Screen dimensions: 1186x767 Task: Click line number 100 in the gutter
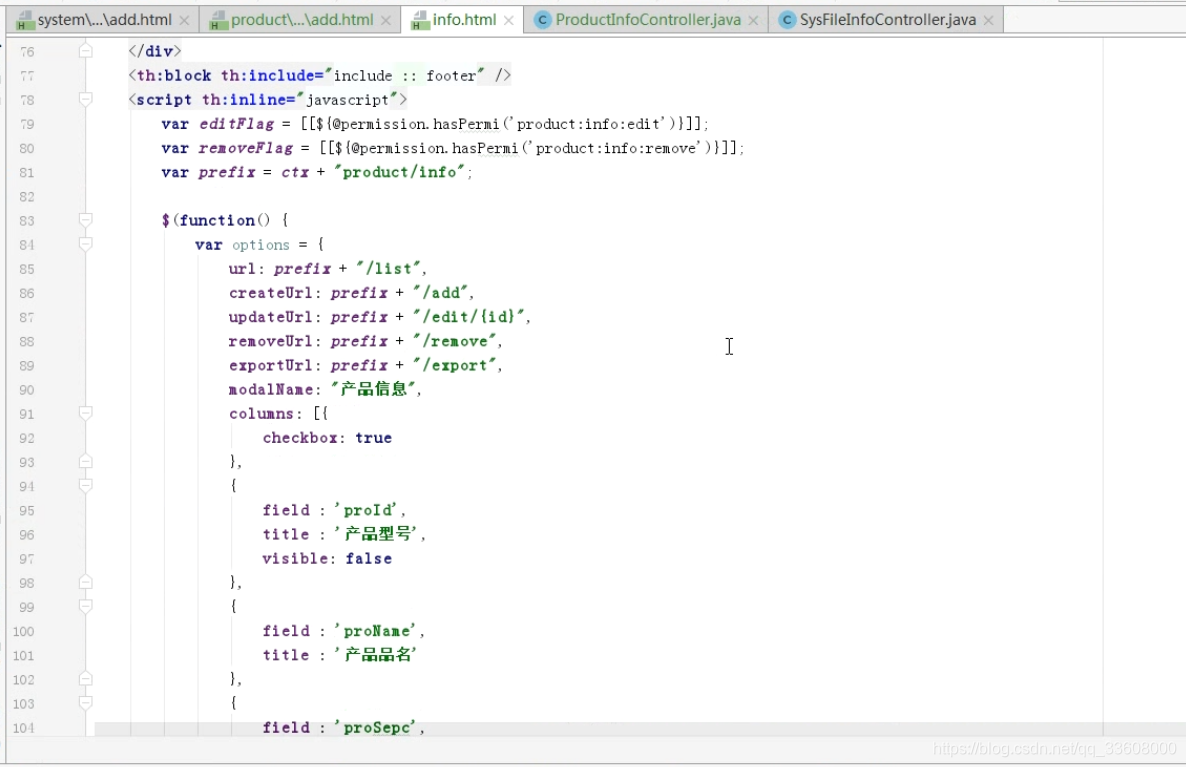[23, 632]
